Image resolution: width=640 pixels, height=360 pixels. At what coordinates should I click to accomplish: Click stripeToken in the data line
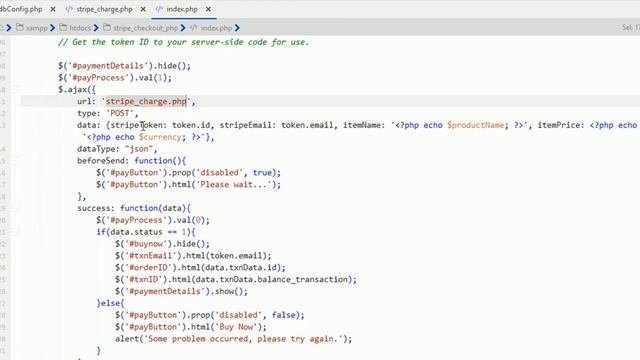(x=136, y=125)
